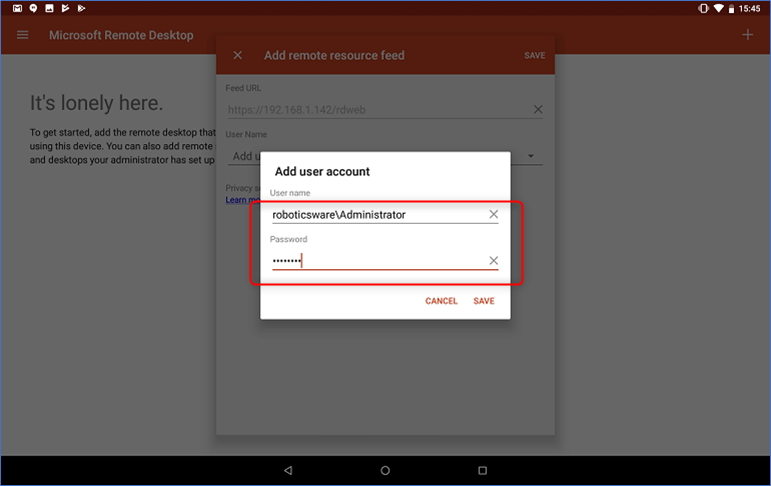The width and height of the screenshot is (771, 486).
Task: Open second Play Store notification icon
Action: (x=81, y=8)
